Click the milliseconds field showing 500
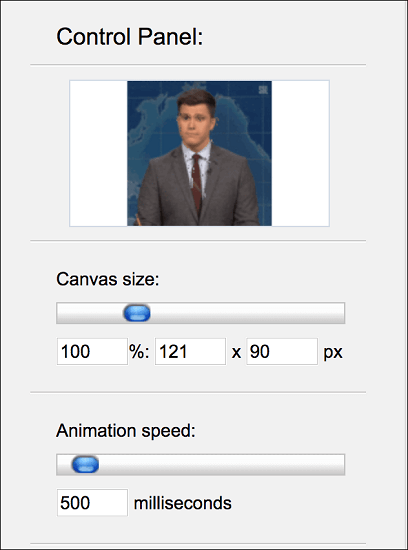408x550 pixels. 92,503
